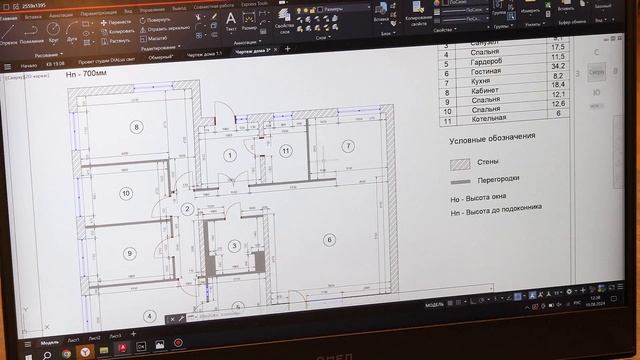Switch to the Обмерный drawing tab
640x360 pixels.
tap(160, 58)
